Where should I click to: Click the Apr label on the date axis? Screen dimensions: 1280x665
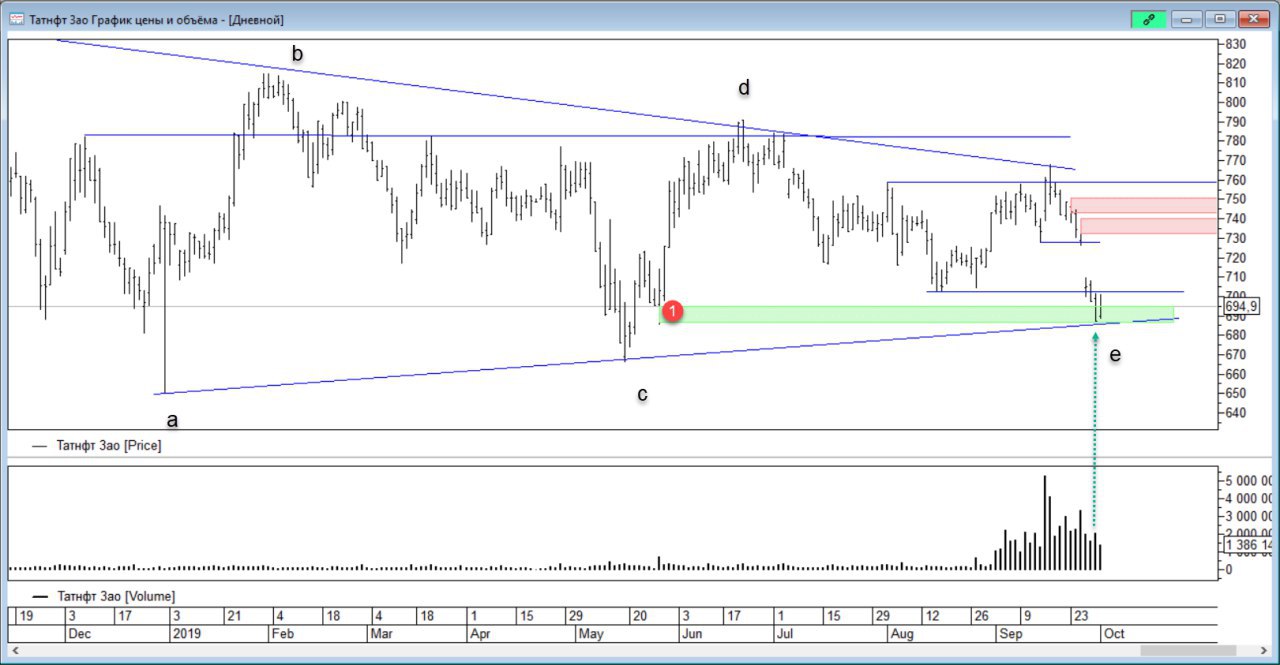pos(481,634)
